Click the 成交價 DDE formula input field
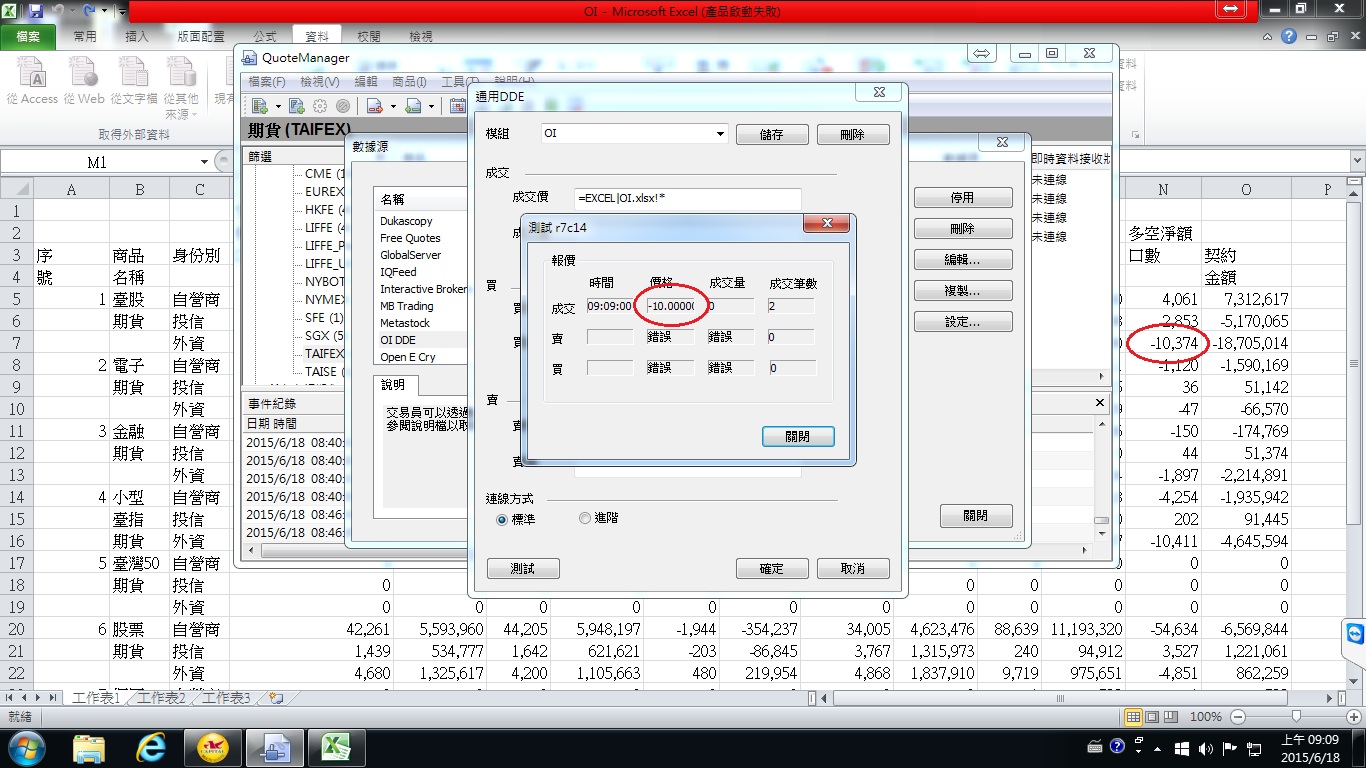The height and width of the screenshot is (768, 1366). coord(688,198)
